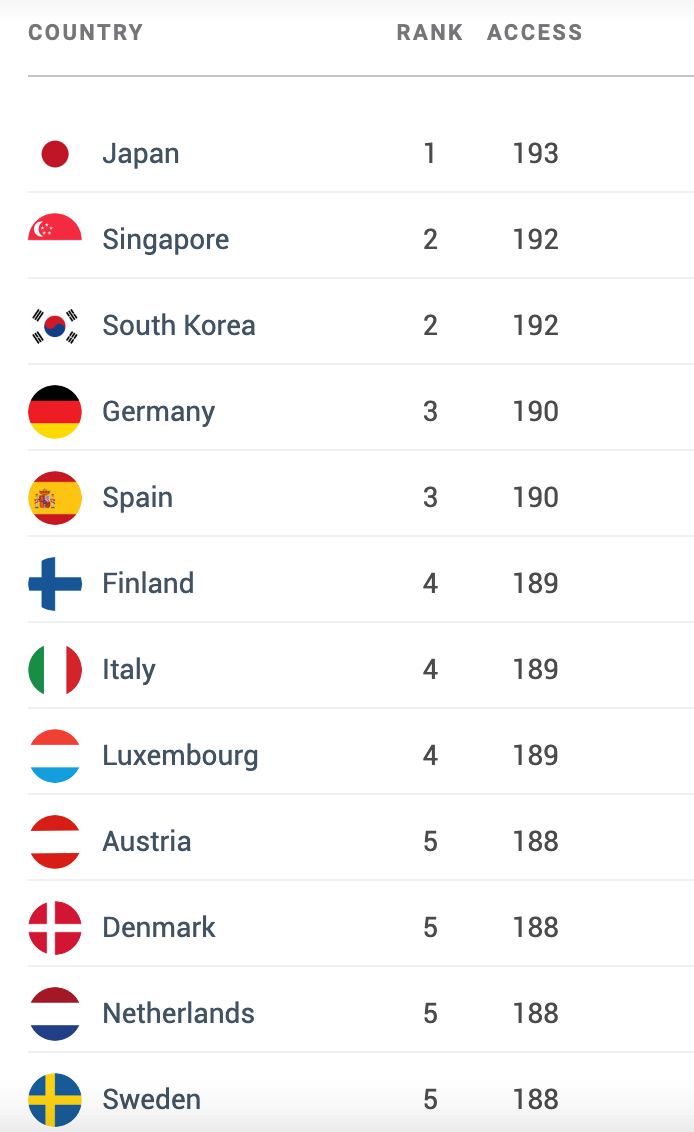Click the Denmark flag icon
This screenshot has width=694, height=1132.
55,928
